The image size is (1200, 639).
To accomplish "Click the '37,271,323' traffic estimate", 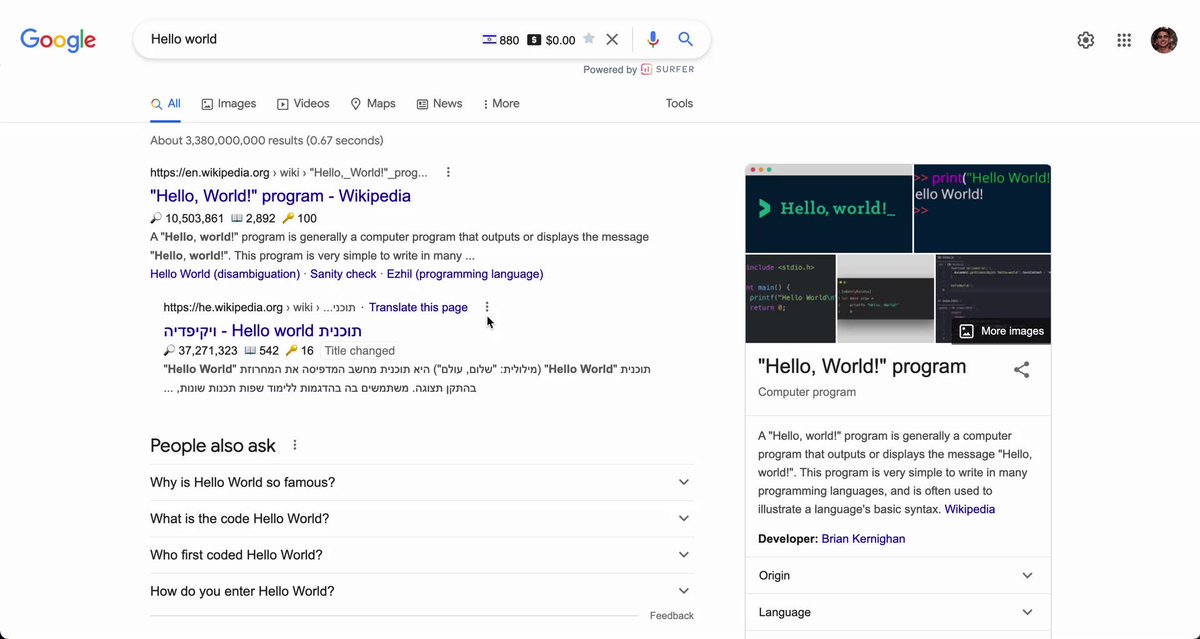I will click(208, 351).
